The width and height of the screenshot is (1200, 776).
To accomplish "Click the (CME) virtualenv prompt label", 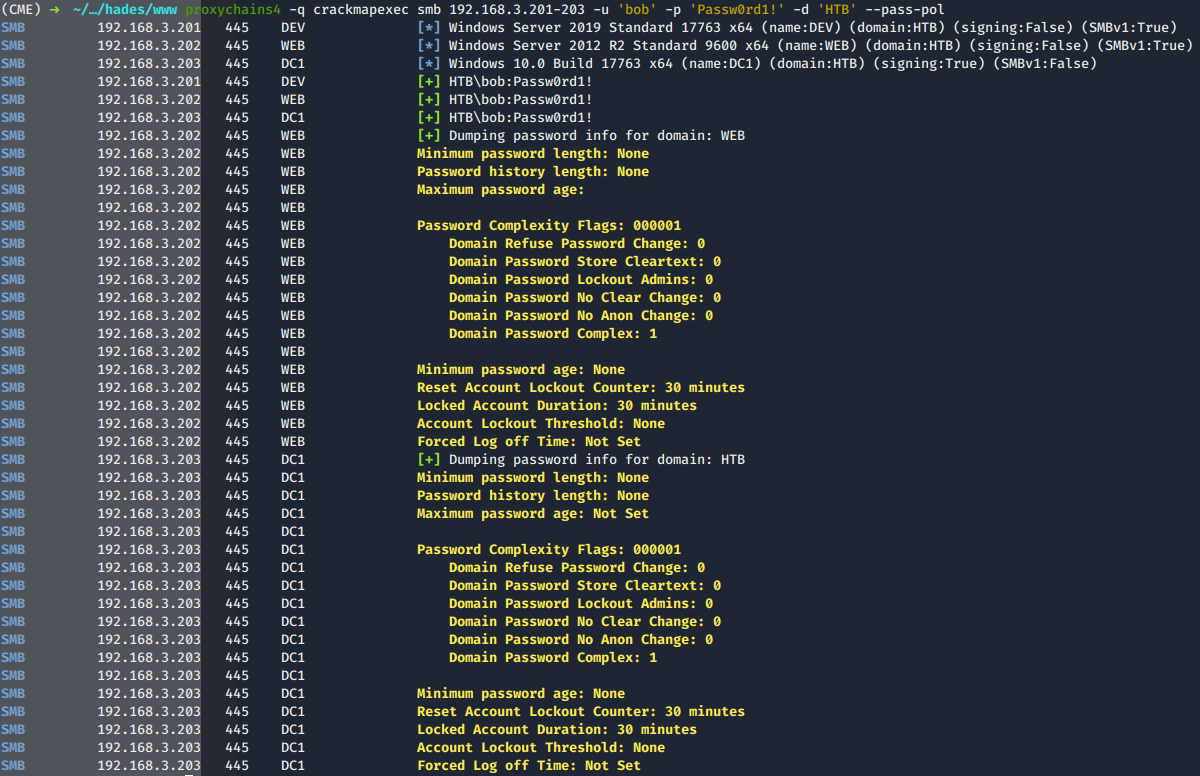I will (x=20, y=10).
